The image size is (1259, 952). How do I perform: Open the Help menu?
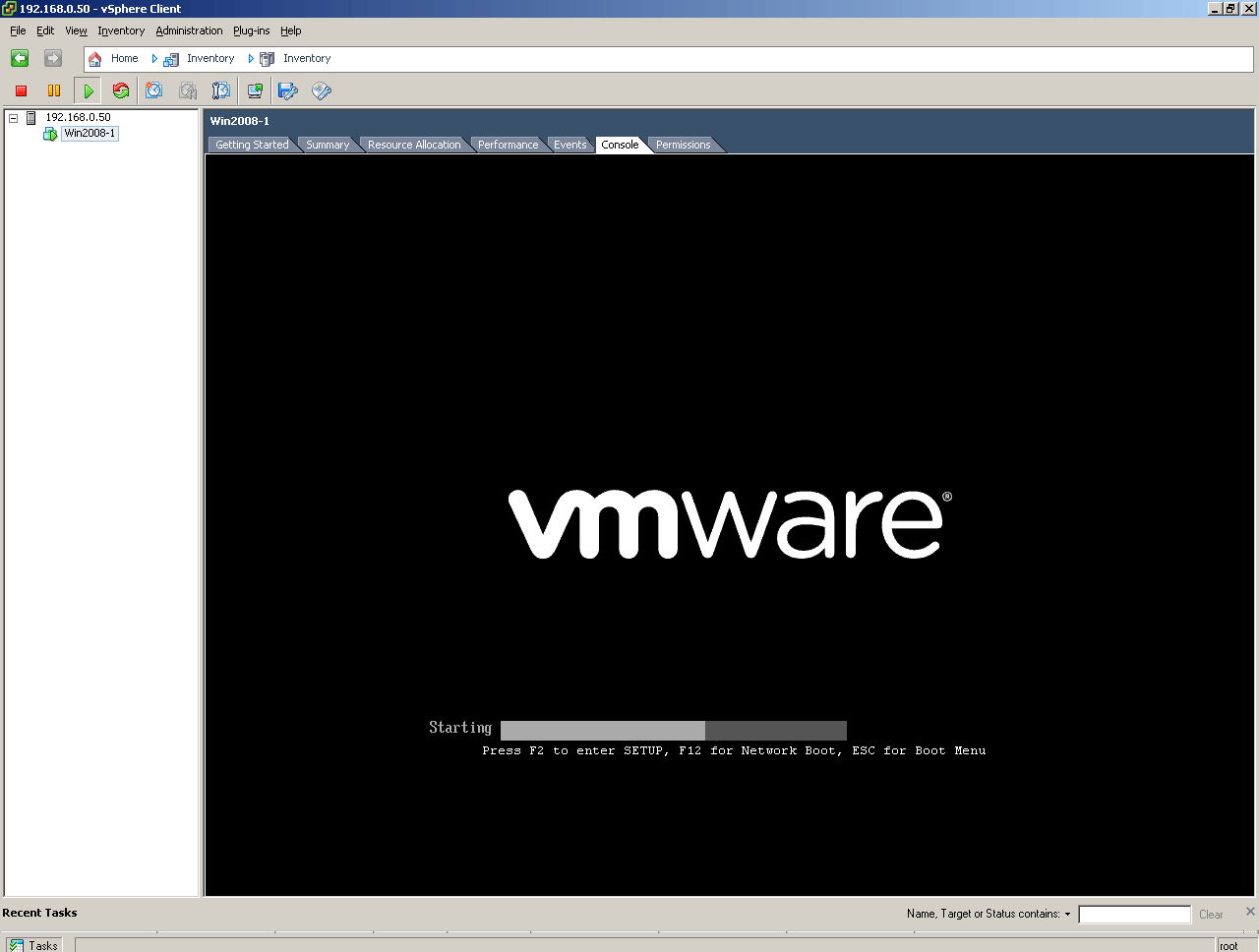(290, 30)
